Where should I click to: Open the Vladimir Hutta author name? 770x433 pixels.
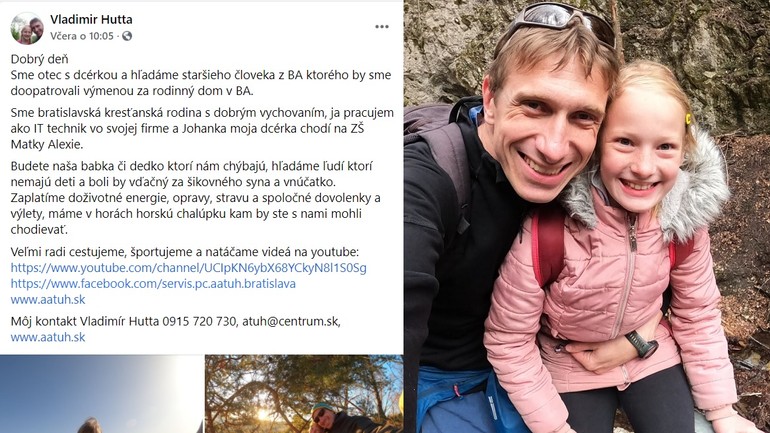point(91,20)
